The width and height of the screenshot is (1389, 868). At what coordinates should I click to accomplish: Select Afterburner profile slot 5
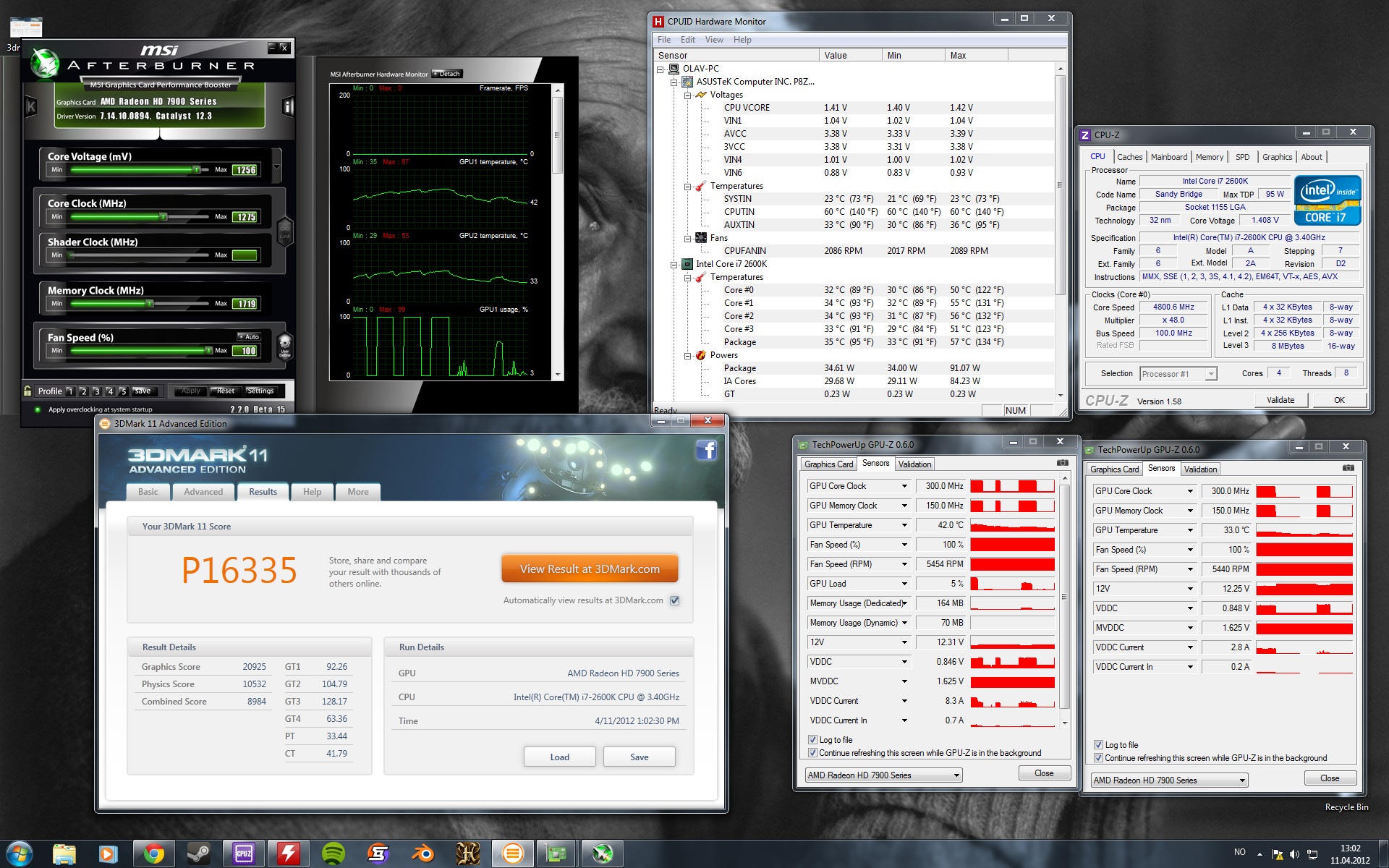click(x=122, y=391)
